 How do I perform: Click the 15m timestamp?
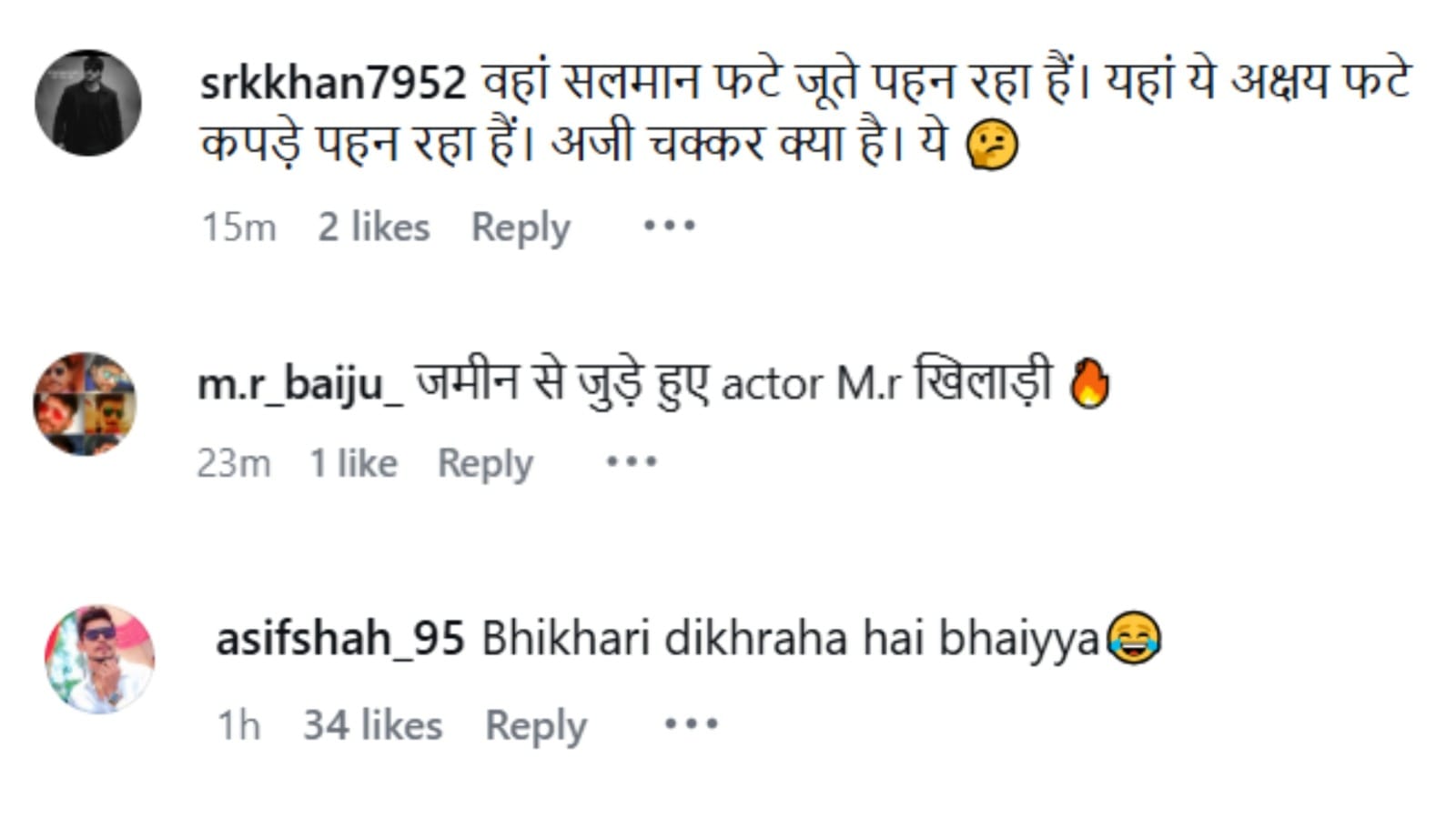(238, 227)
